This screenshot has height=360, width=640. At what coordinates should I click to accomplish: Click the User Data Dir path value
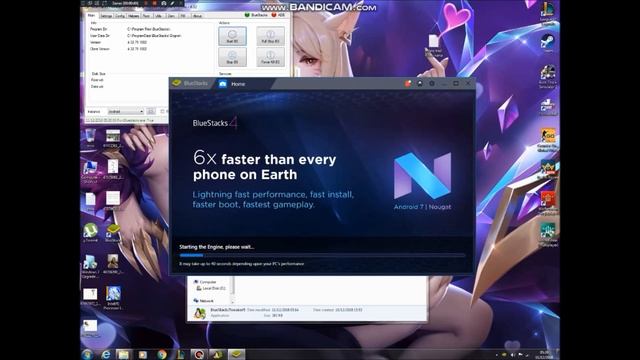[x=154, y=36]
